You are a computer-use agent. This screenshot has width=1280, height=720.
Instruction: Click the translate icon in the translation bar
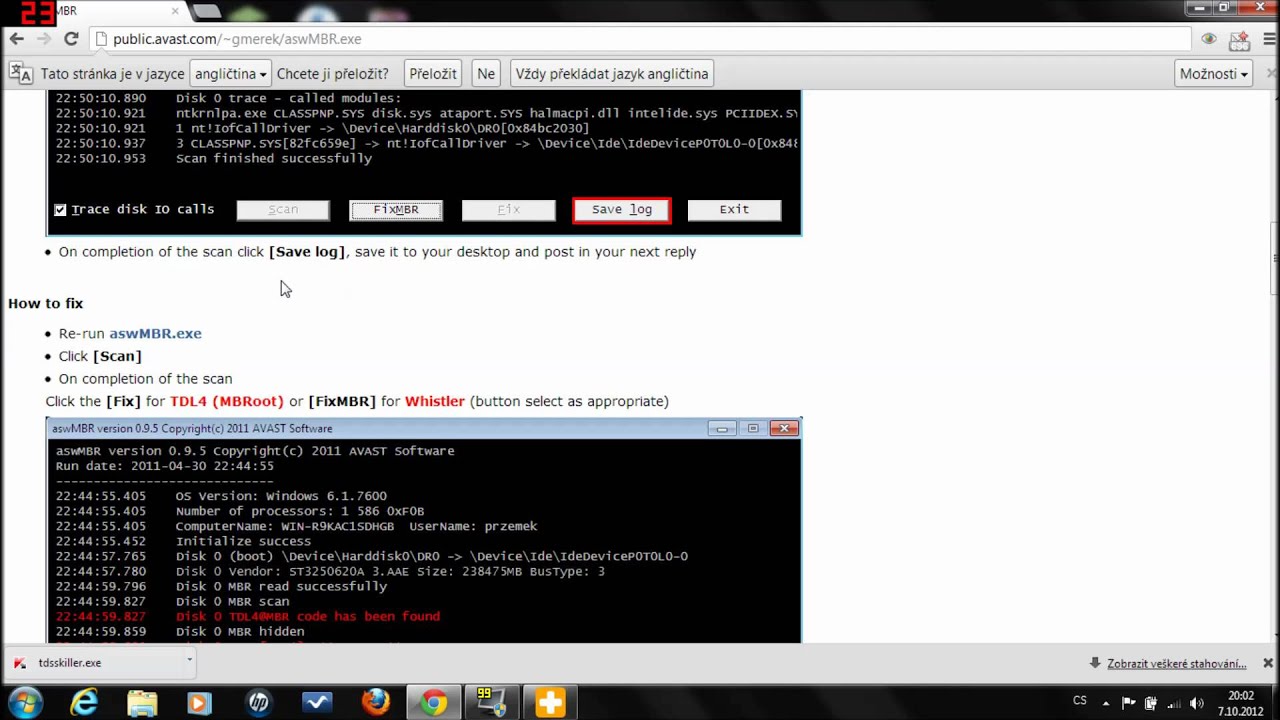tap(20, 73)
